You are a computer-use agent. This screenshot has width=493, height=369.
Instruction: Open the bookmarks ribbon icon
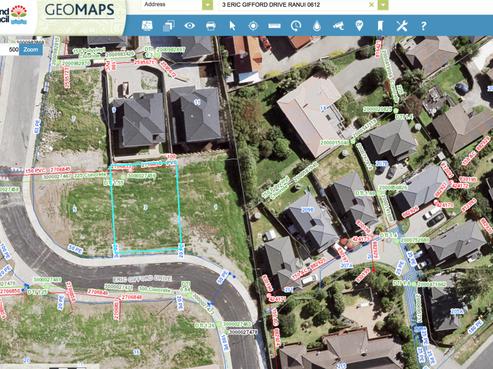click(380, 26)
